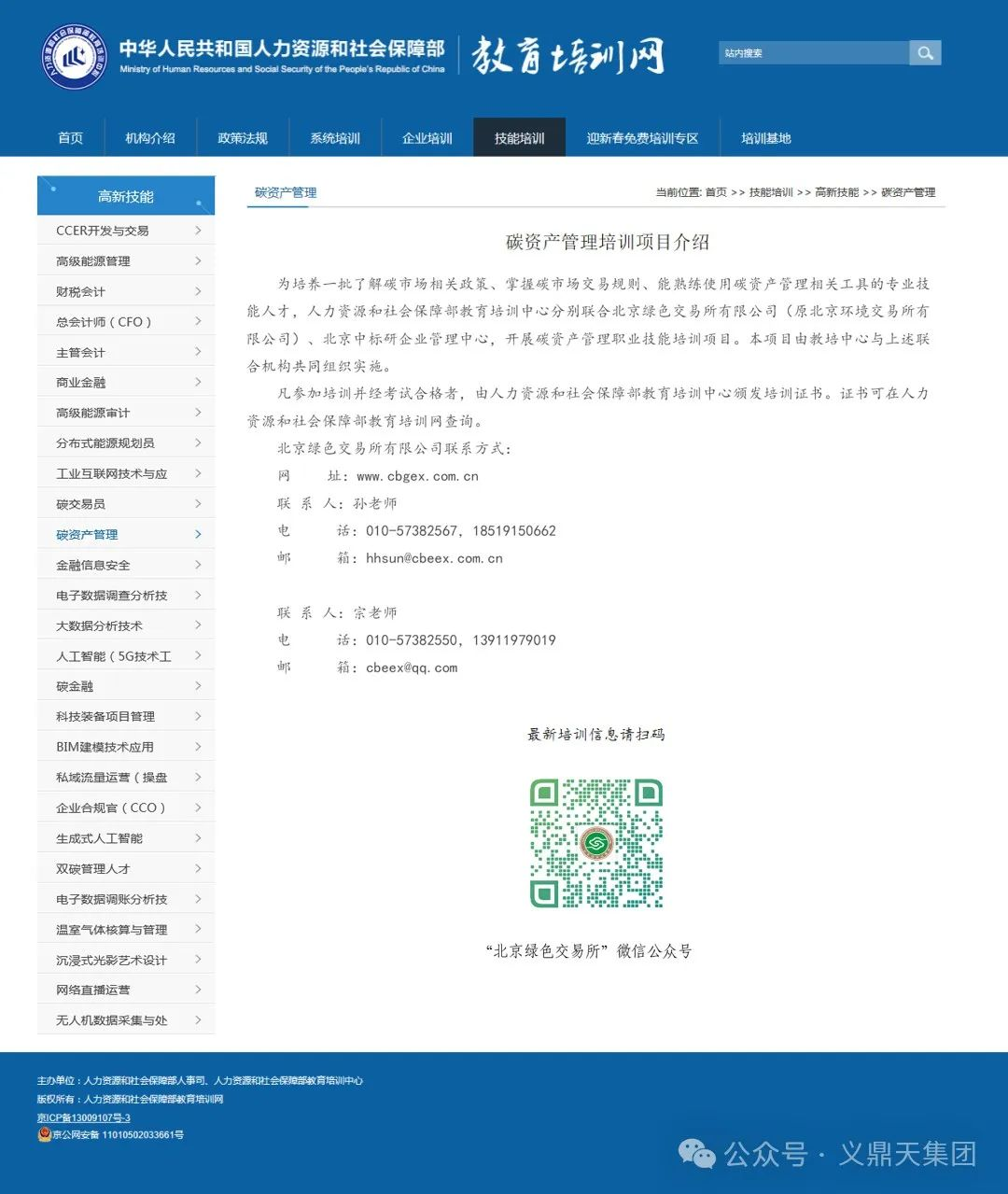Click the 京ICP备13009107号-3 footer link

[x=82, y=1117]
